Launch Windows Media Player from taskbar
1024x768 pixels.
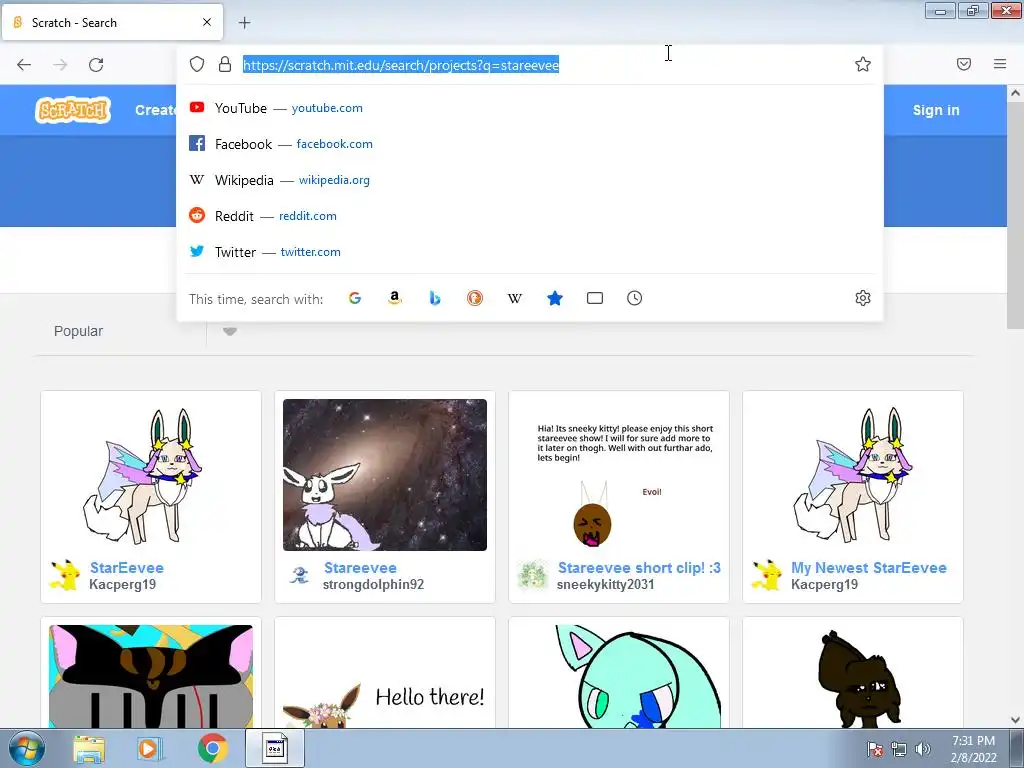(150, 749)
